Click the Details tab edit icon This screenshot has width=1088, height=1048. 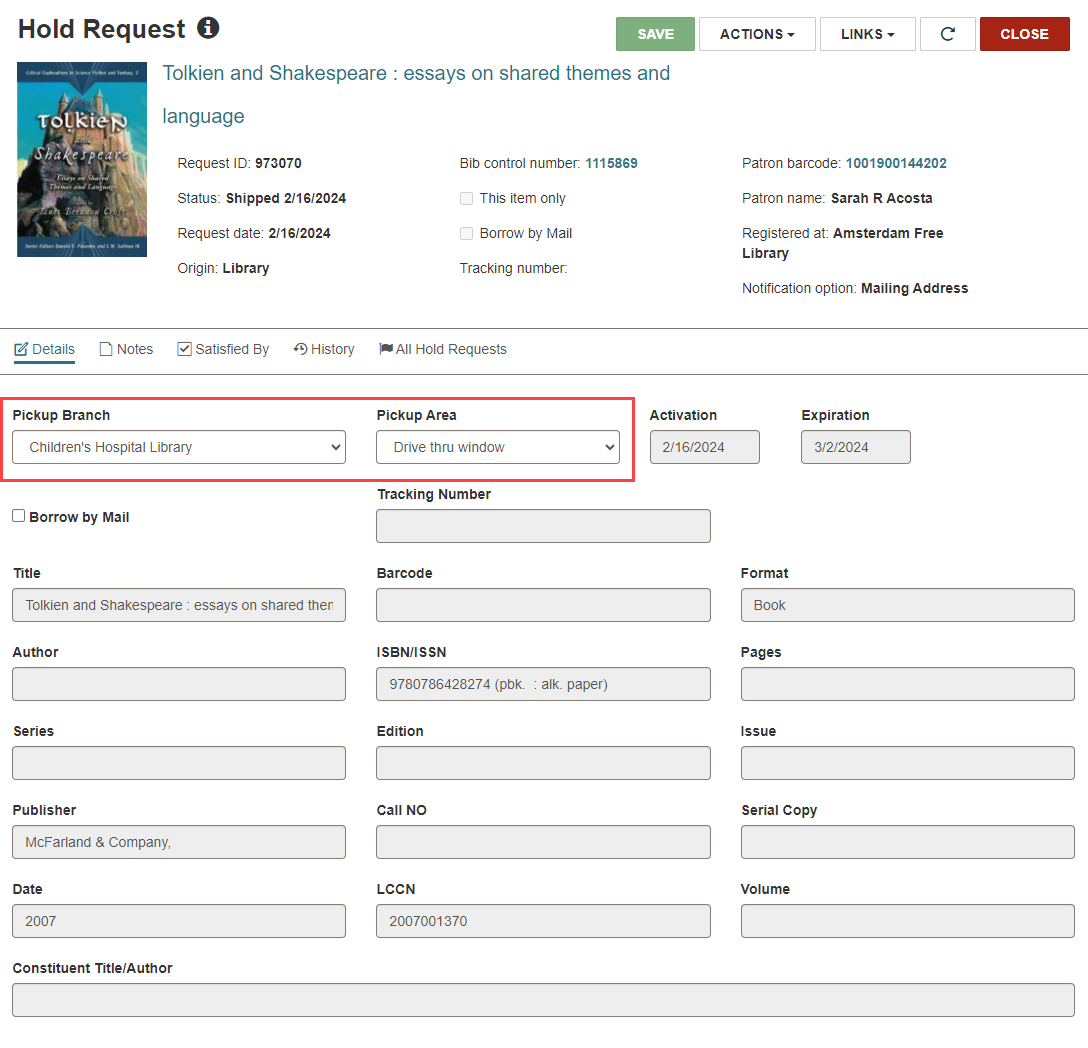click(x=22, y=349)
